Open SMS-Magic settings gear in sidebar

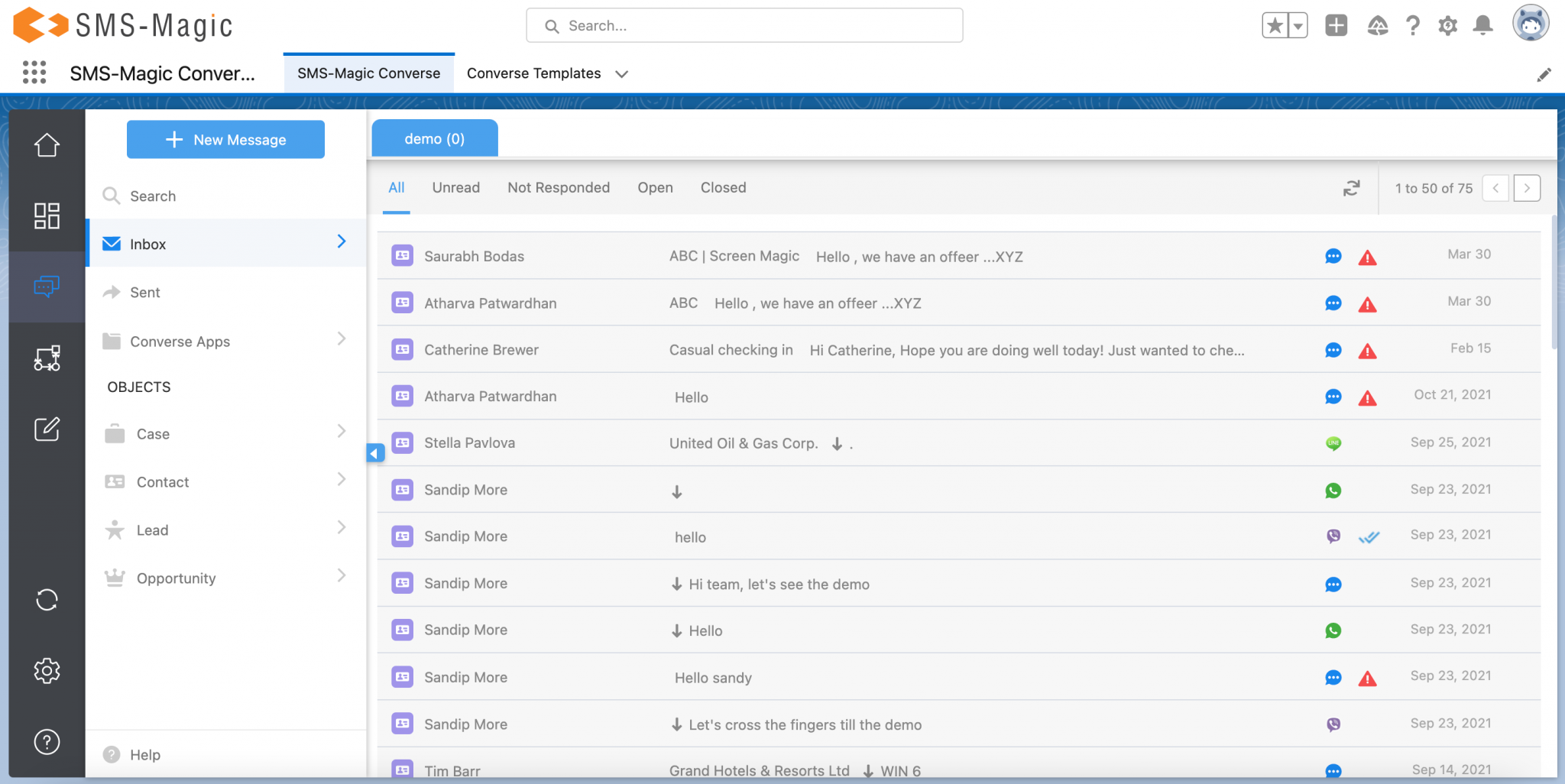tap(47, 670)
